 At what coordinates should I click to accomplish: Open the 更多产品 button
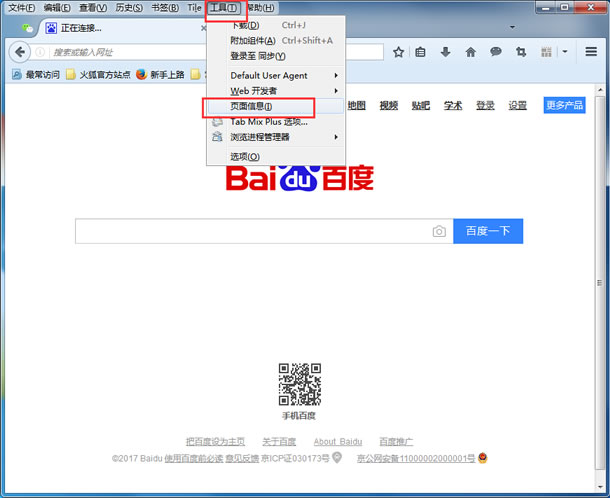coord(564,105)
